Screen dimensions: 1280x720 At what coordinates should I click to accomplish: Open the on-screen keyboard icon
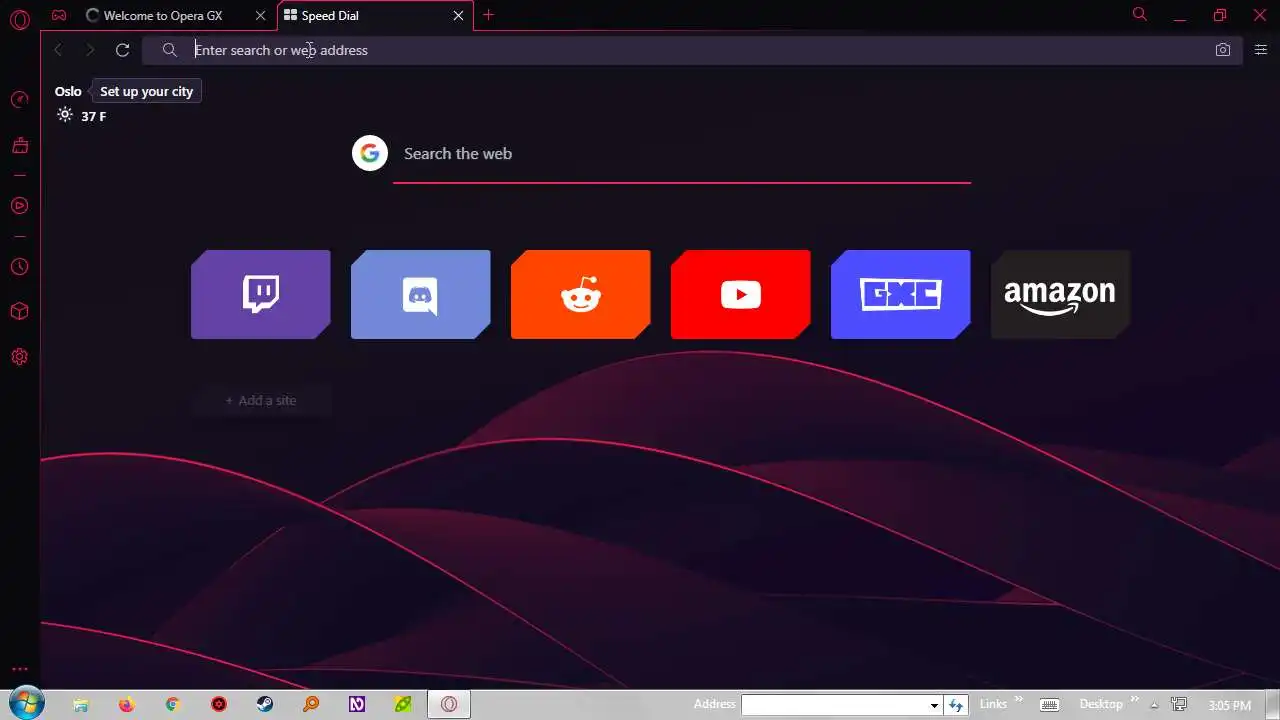[1049, 705]
